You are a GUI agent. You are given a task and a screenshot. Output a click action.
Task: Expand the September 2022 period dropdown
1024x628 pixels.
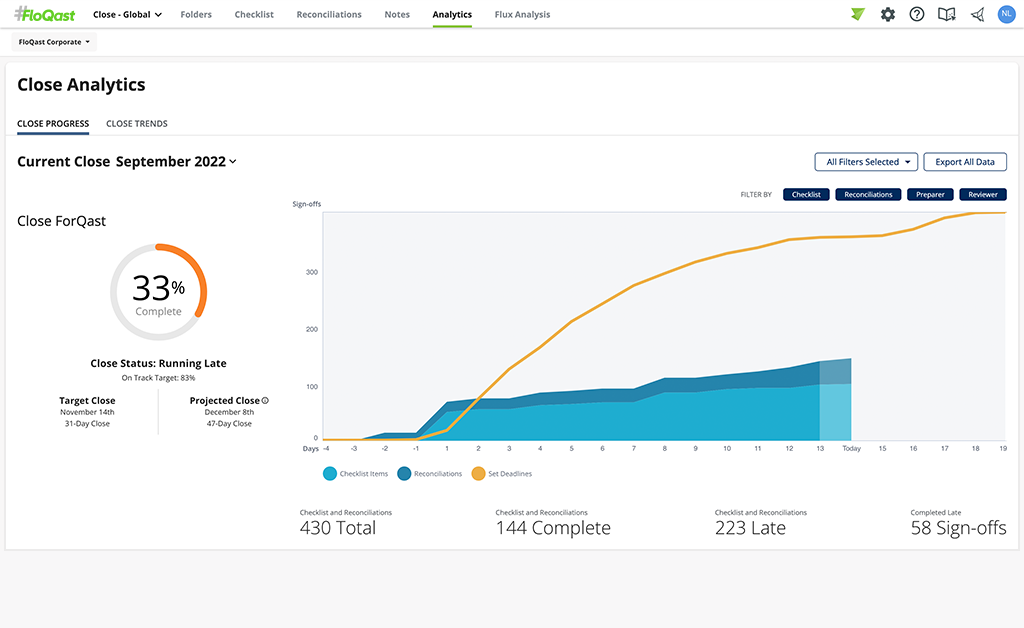pyautogui.click(x=176, y=161)
